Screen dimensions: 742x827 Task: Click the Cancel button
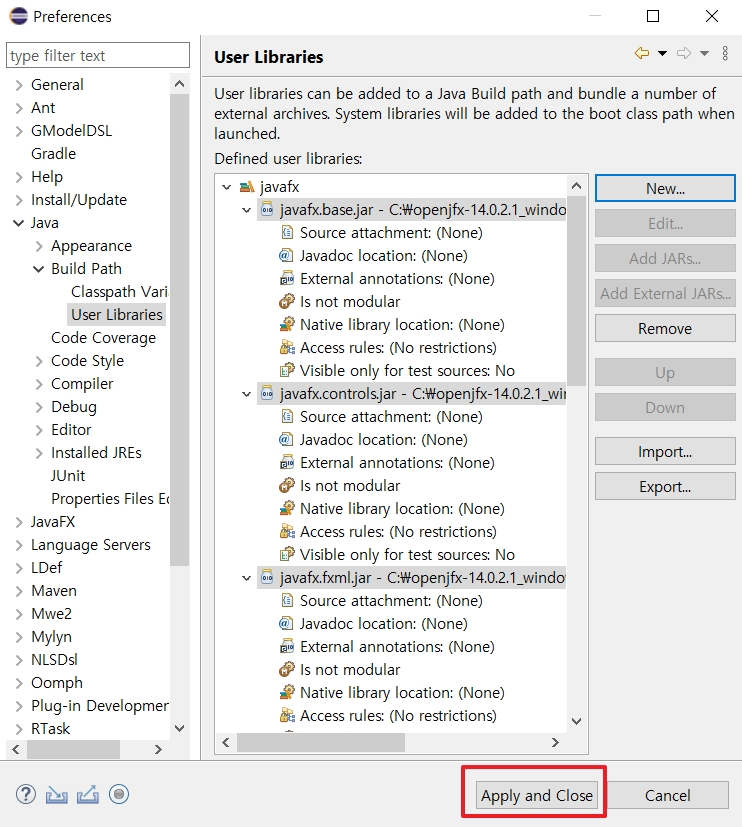tap(668, 795)
